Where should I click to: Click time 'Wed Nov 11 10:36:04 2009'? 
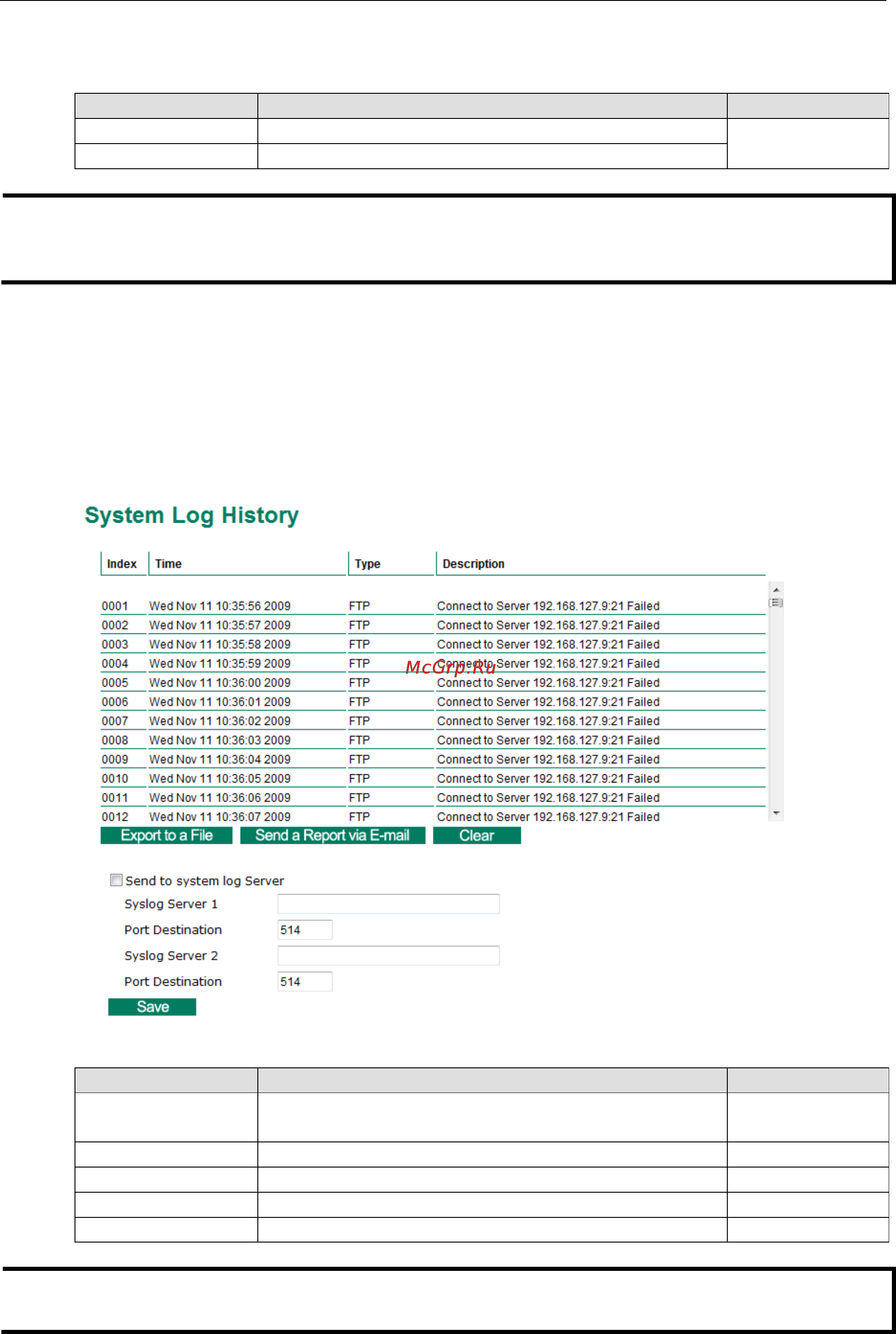click(220, 759)
